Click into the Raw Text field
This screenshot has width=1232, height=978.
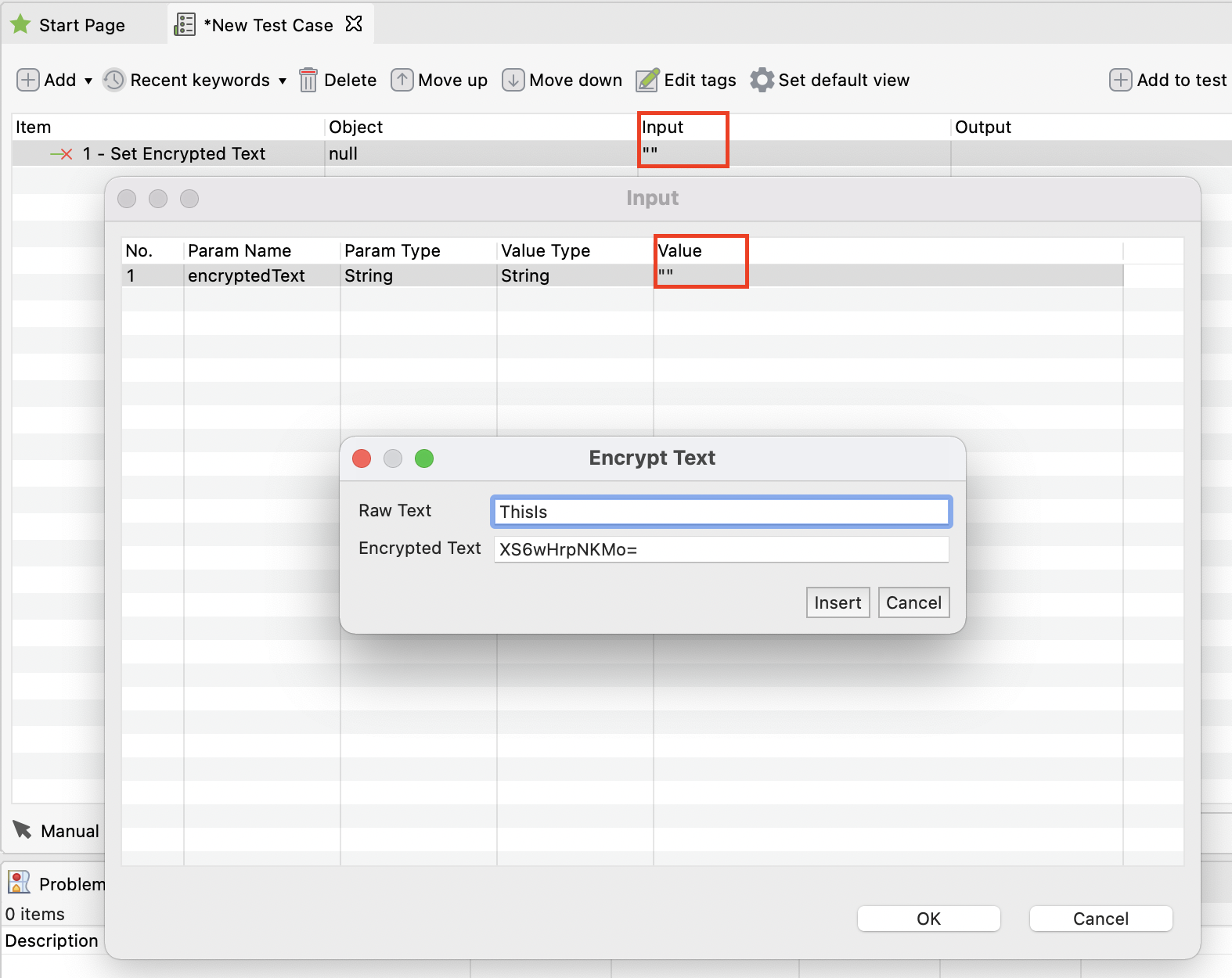720,512
